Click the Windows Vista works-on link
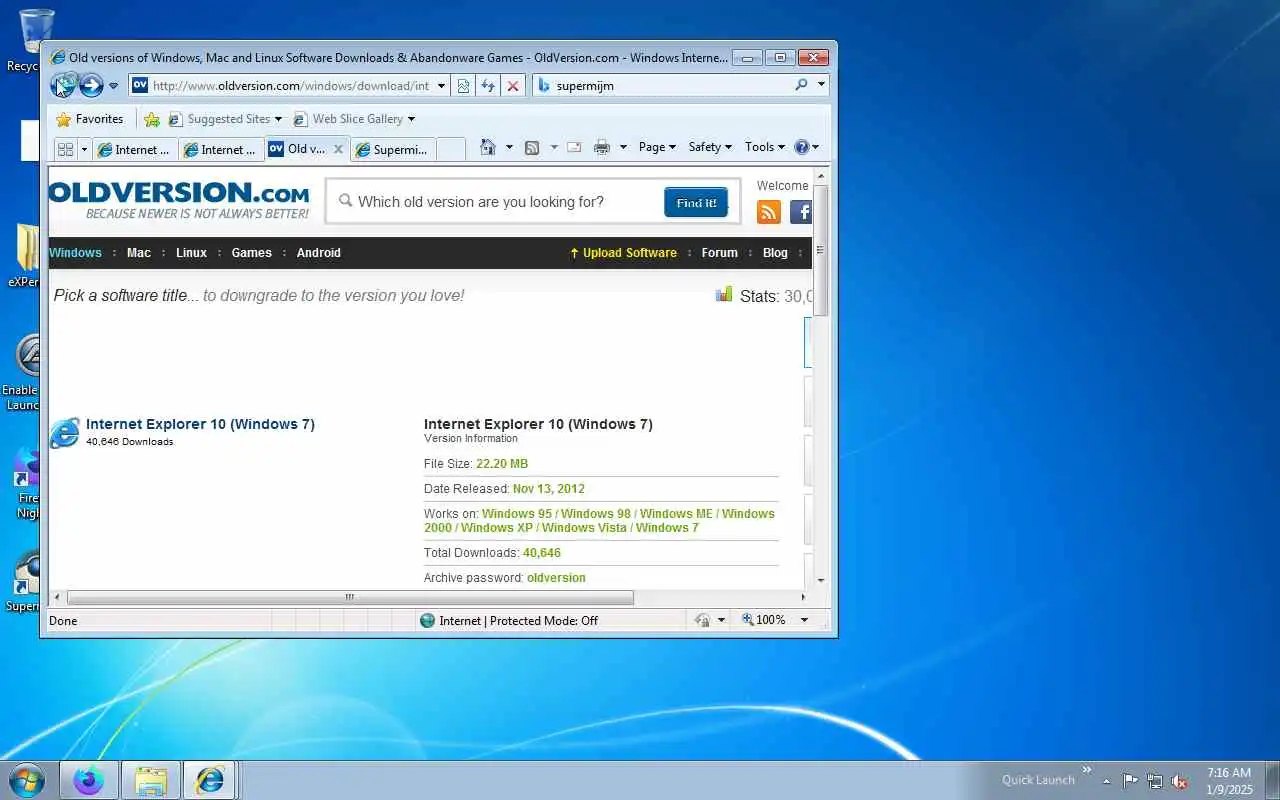This screenshot has height=800, width=1280. pos(584,528)
